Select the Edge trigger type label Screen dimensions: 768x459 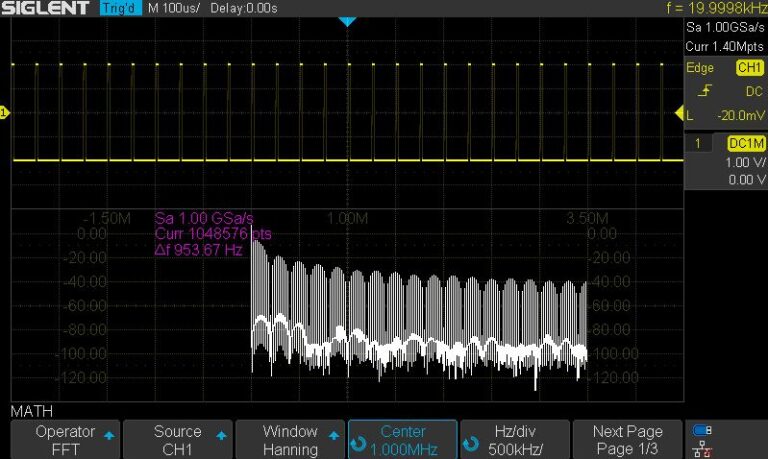[699, 68]
